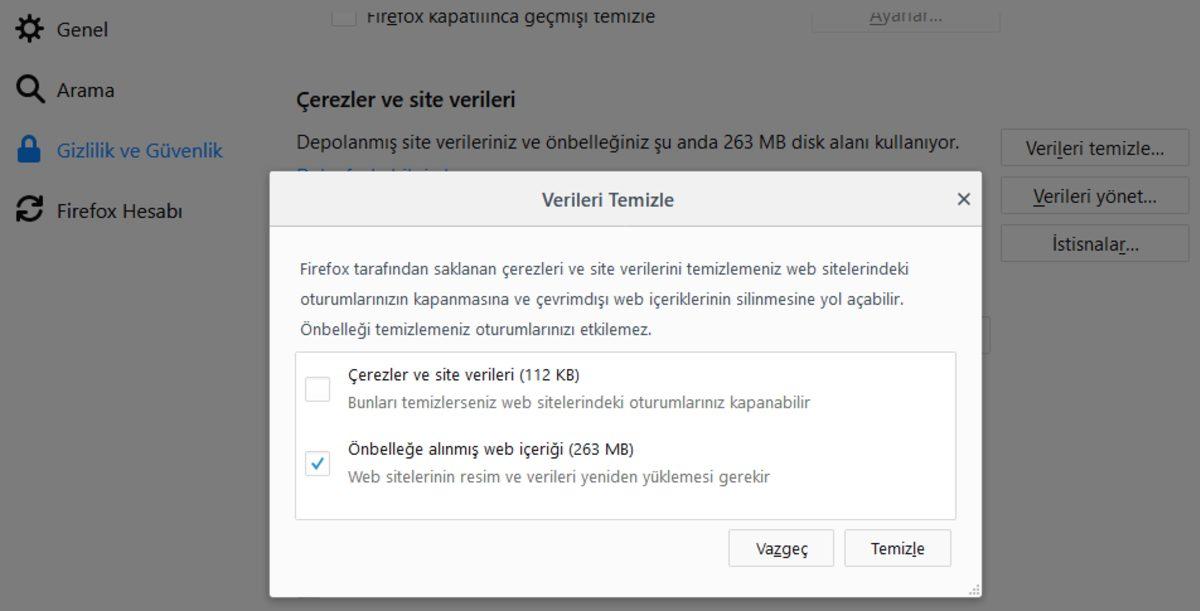
Task: Enable the Çerezler ve site verileri checkbox
Action: [316, 390]
